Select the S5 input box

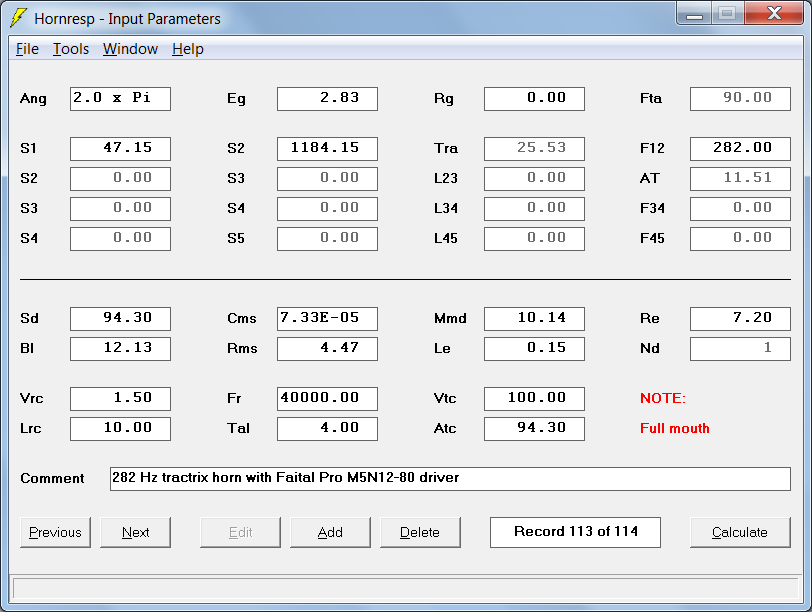tap(327, 239)
